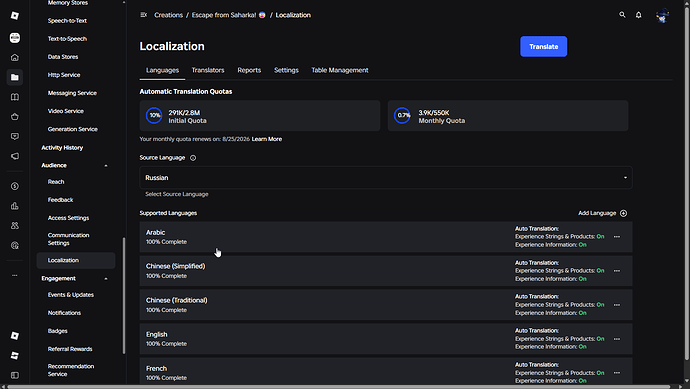This screenshot has width=690, height=389.
Task: Open Access Settings in sidebar
Action: click(x=68, y=218)
